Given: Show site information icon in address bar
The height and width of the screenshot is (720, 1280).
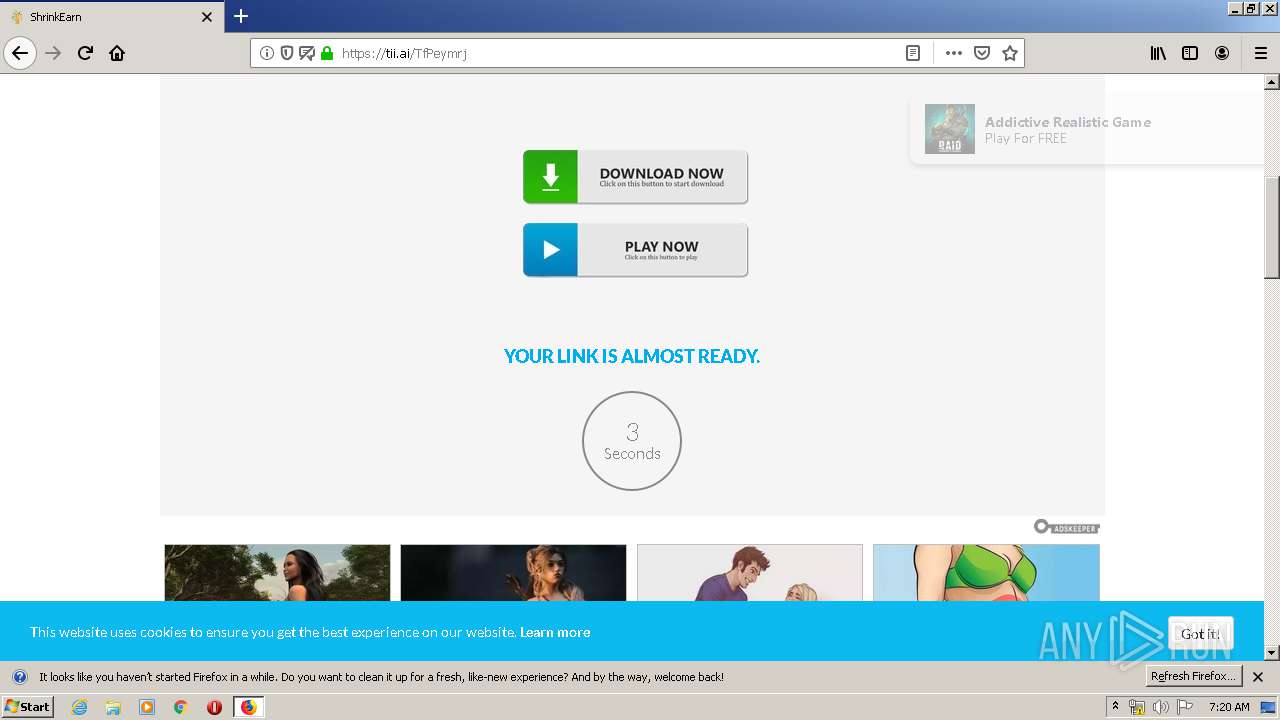Looking at the screenshot, I should pyautogui.click(x=267, y=53).
